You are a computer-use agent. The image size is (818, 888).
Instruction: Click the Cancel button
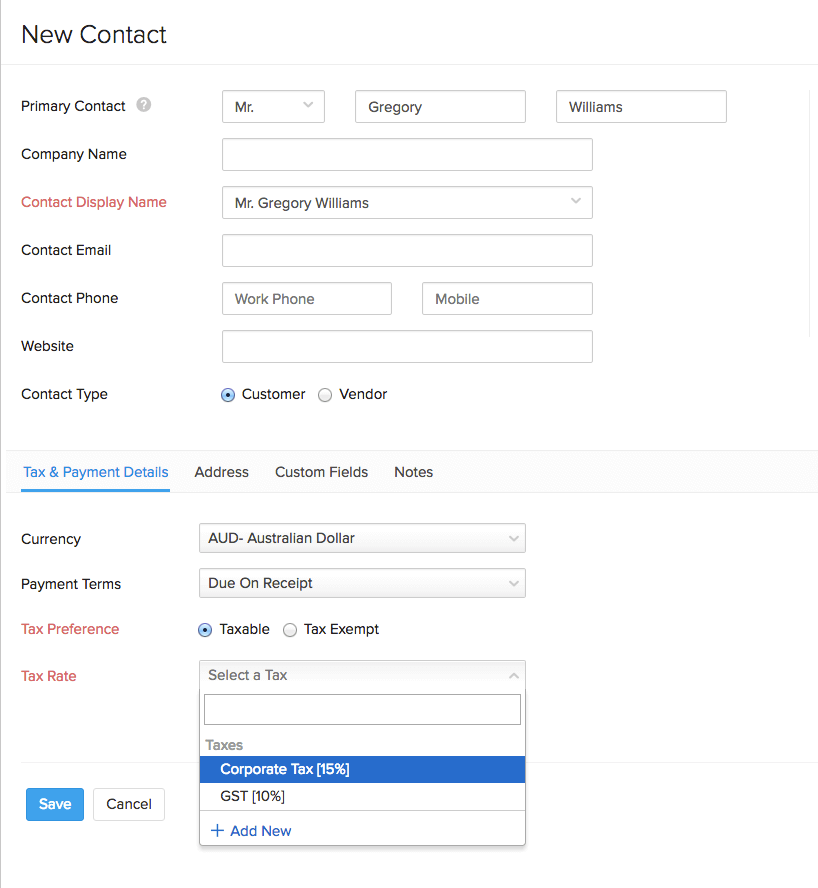[128, 804]
